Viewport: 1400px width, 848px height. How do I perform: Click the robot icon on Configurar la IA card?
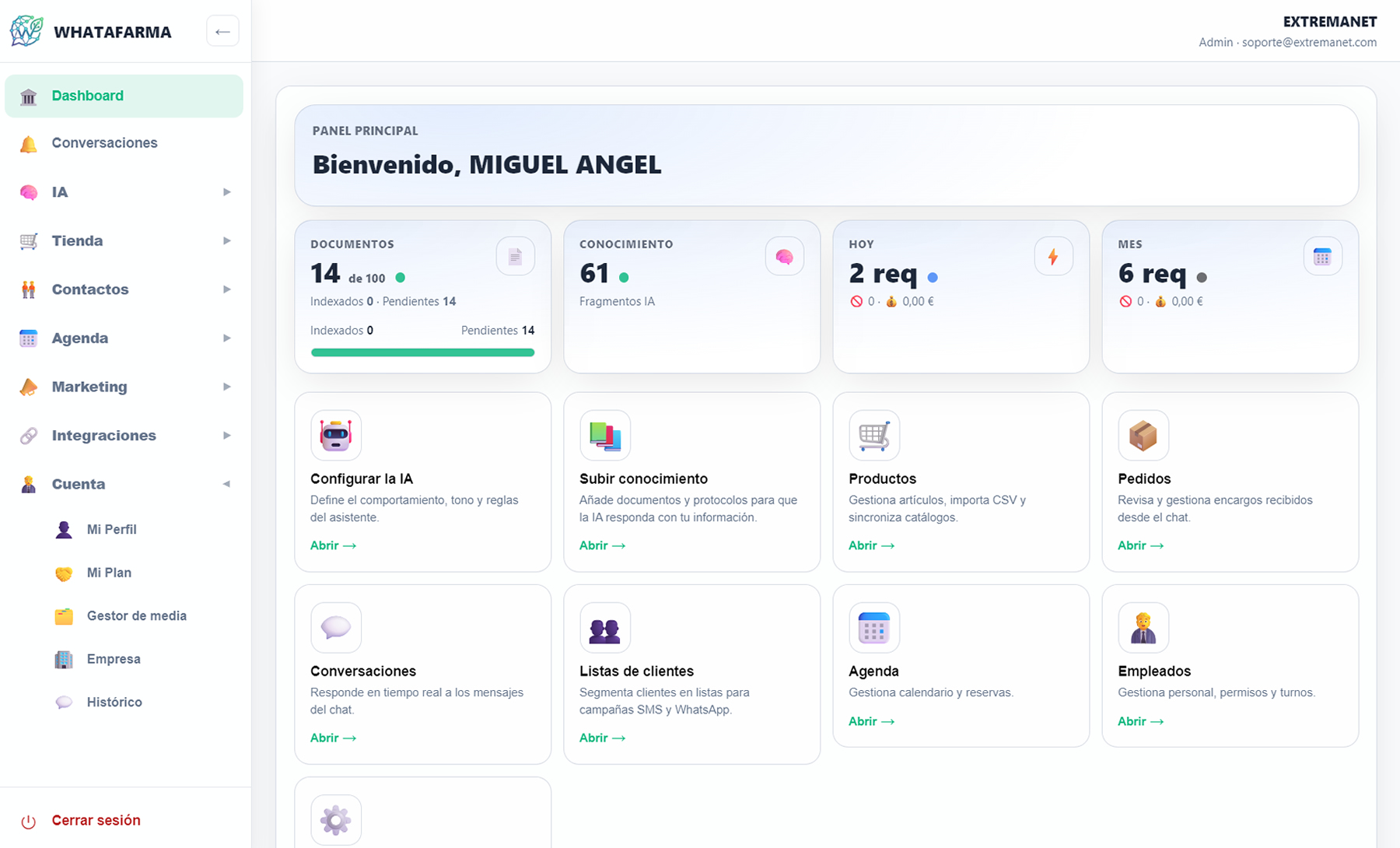point(335,435)
